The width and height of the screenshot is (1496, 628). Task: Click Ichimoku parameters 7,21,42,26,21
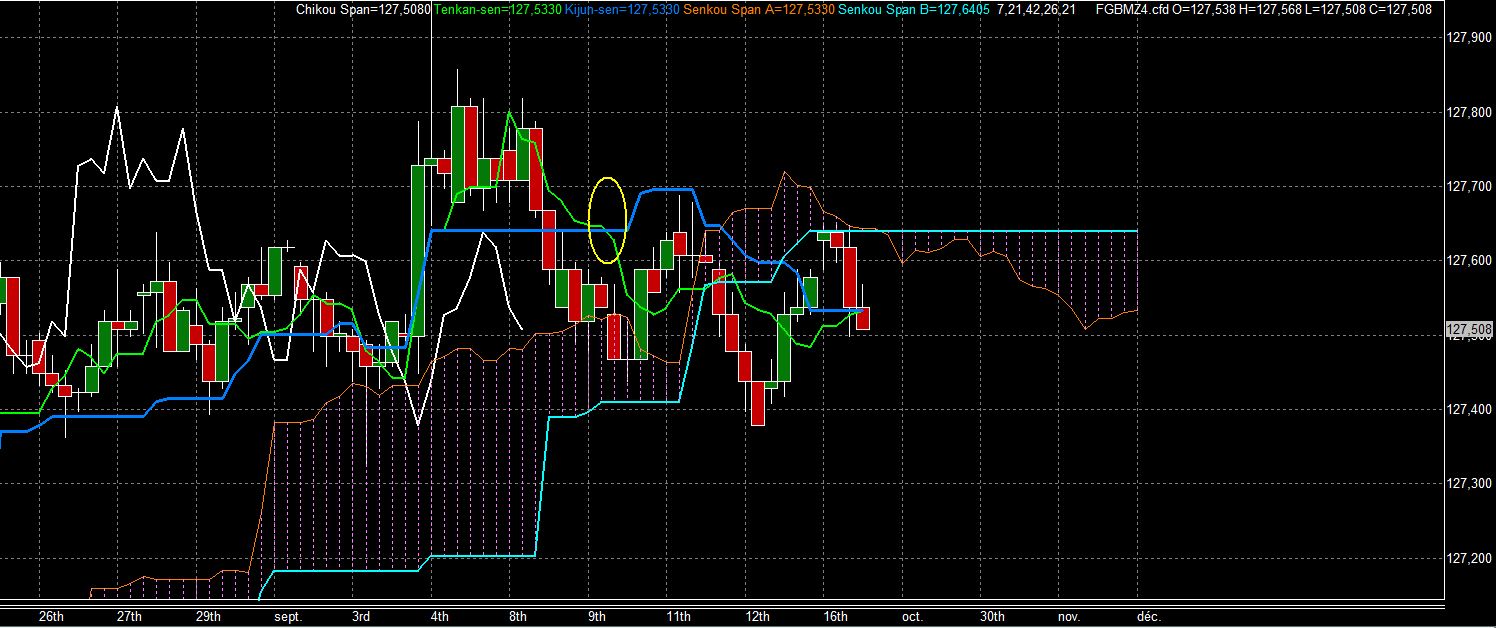[x=1037, y=10]
